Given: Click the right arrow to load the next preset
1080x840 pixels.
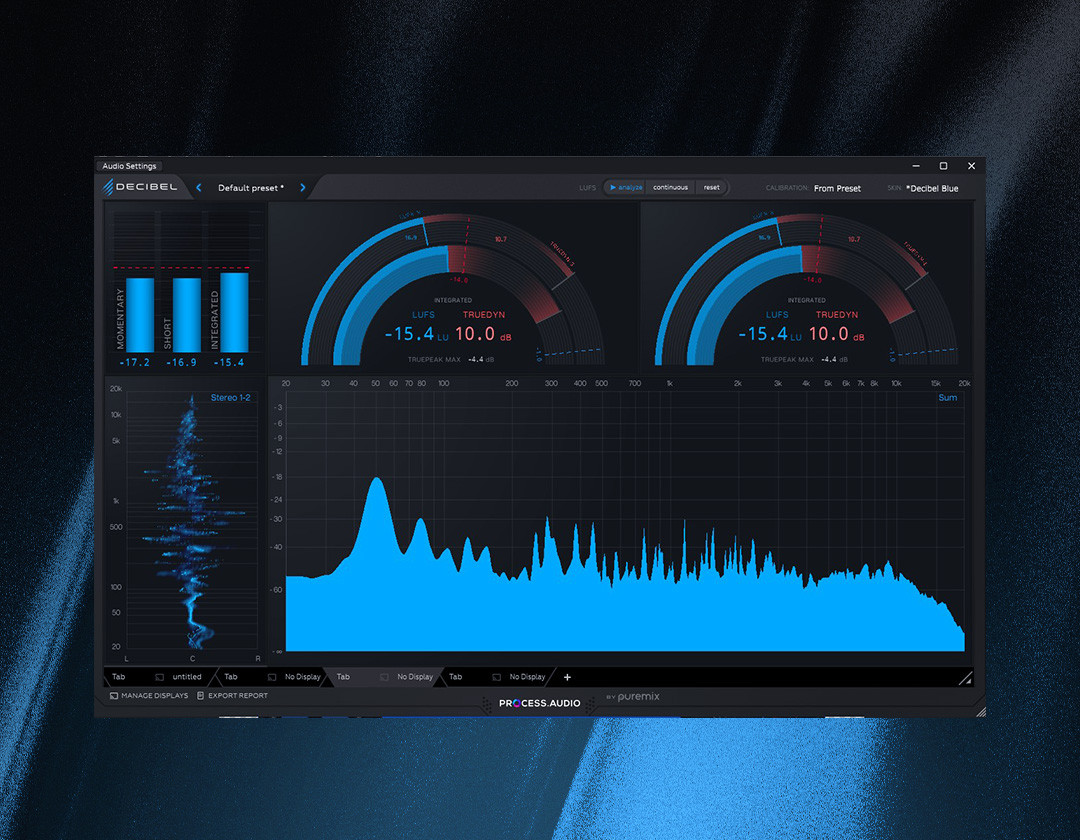Looking at the screenshot, I should tap(303, 187).
